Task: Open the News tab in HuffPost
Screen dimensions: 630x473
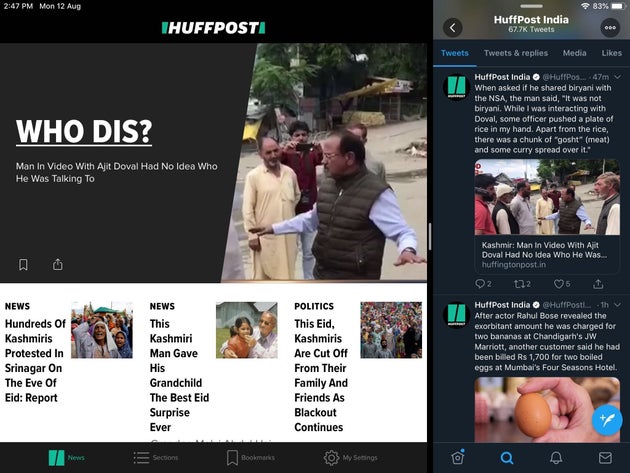Action: pos(66,458)
